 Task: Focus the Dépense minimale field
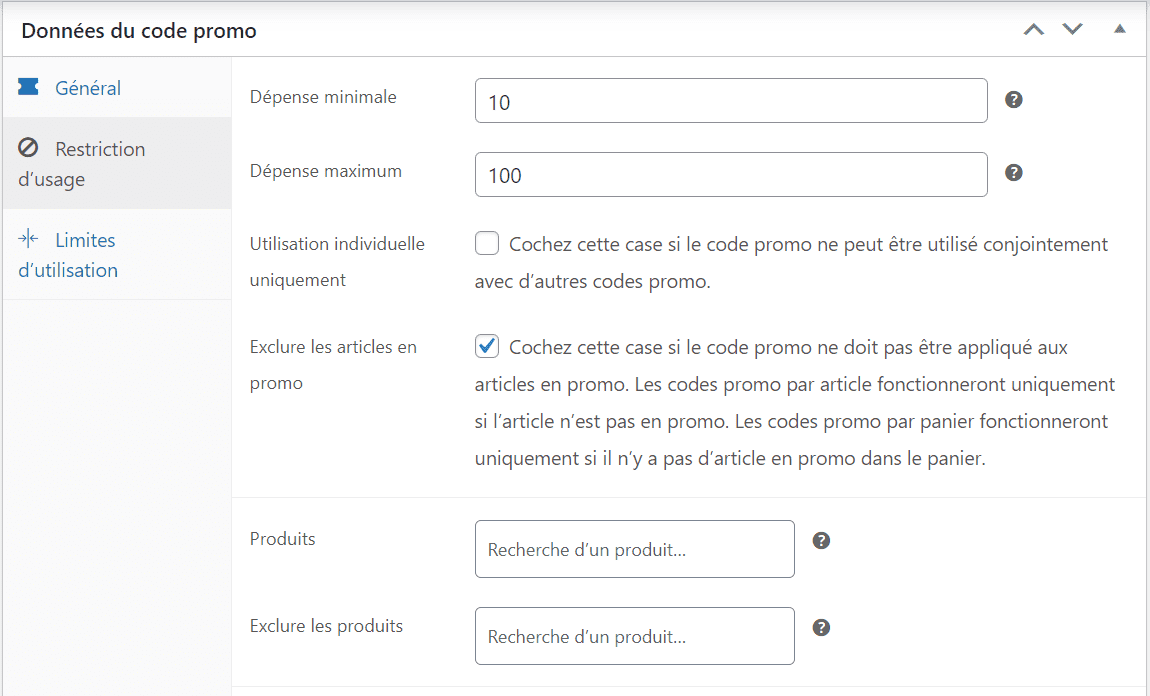click(x=731, y=100)
